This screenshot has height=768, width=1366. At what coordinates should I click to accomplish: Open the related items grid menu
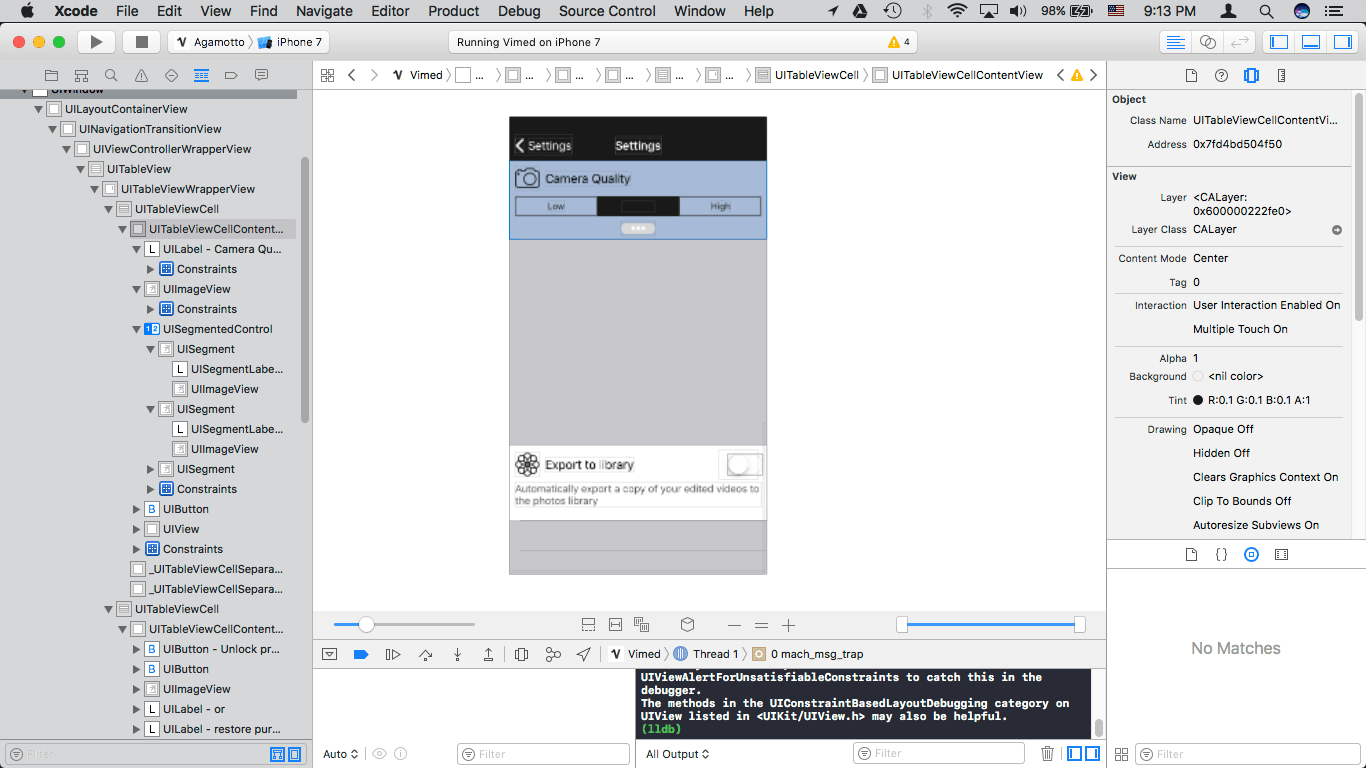click(x=327, y=75)
